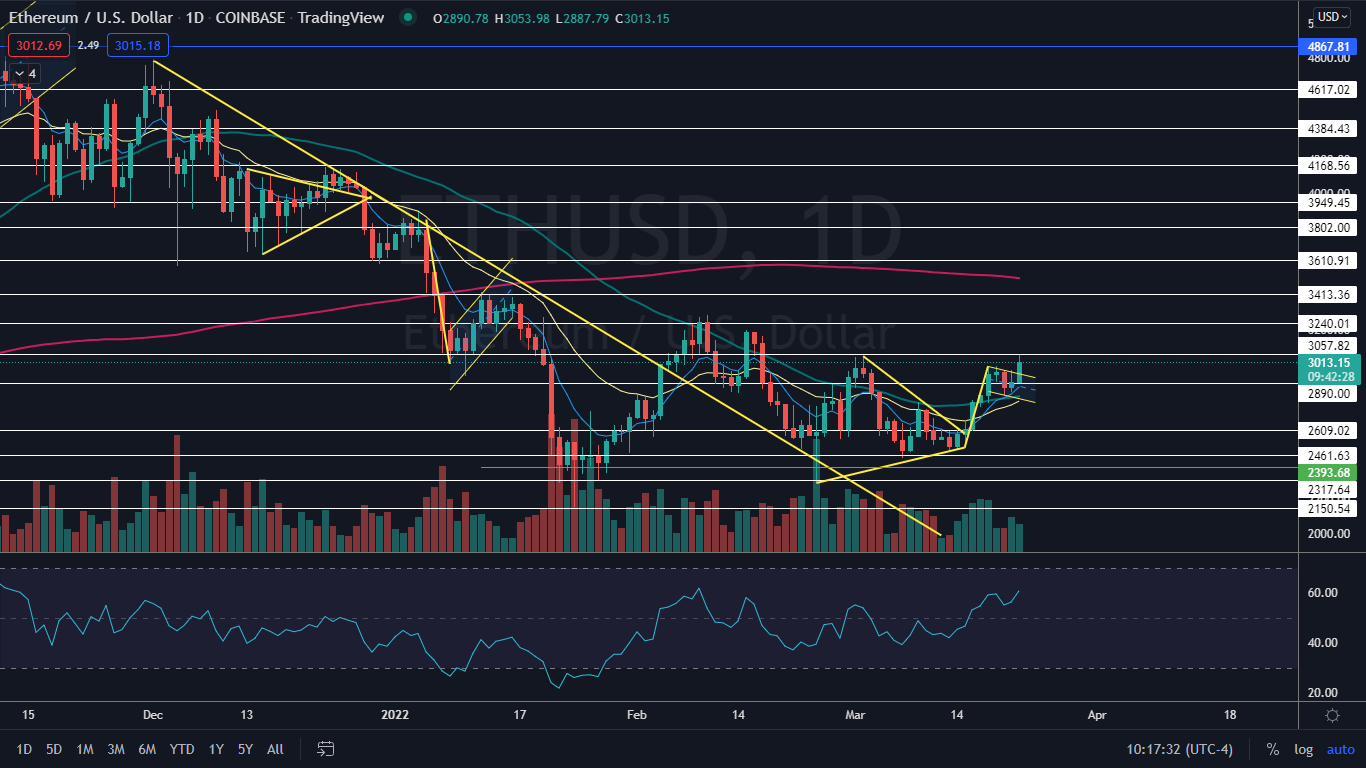Show the All time range

coord(276,749)
